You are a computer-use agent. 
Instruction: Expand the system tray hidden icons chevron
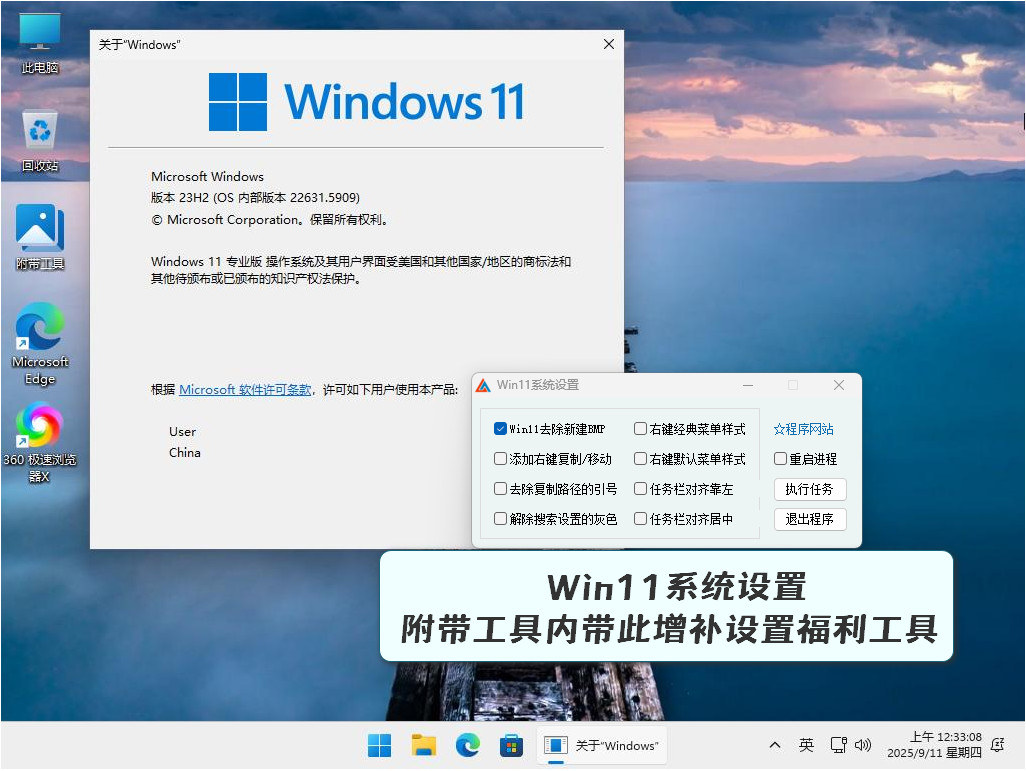tap(775, 745)
